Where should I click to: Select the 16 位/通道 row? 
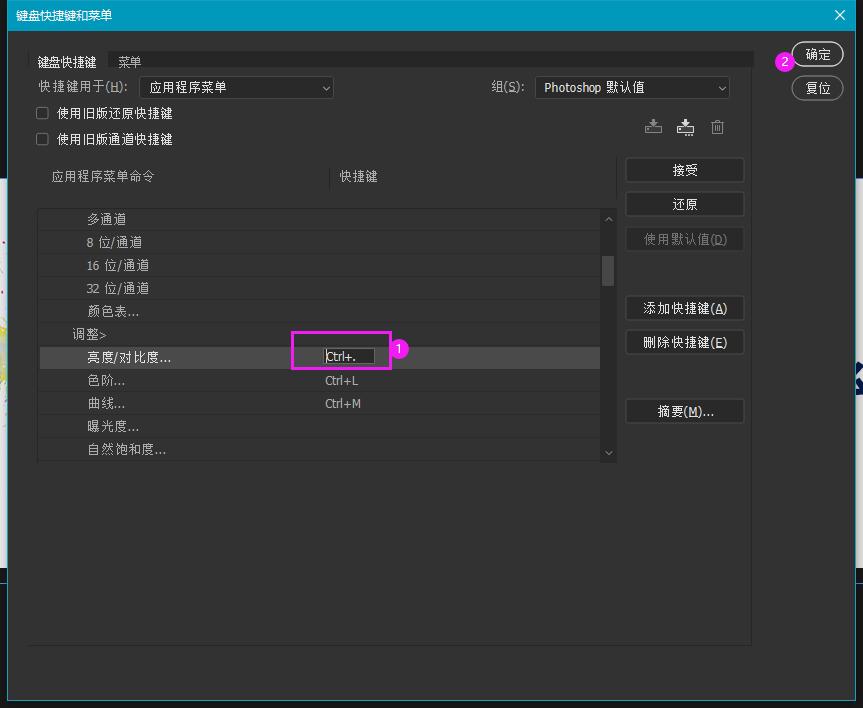tap(320, 265)
